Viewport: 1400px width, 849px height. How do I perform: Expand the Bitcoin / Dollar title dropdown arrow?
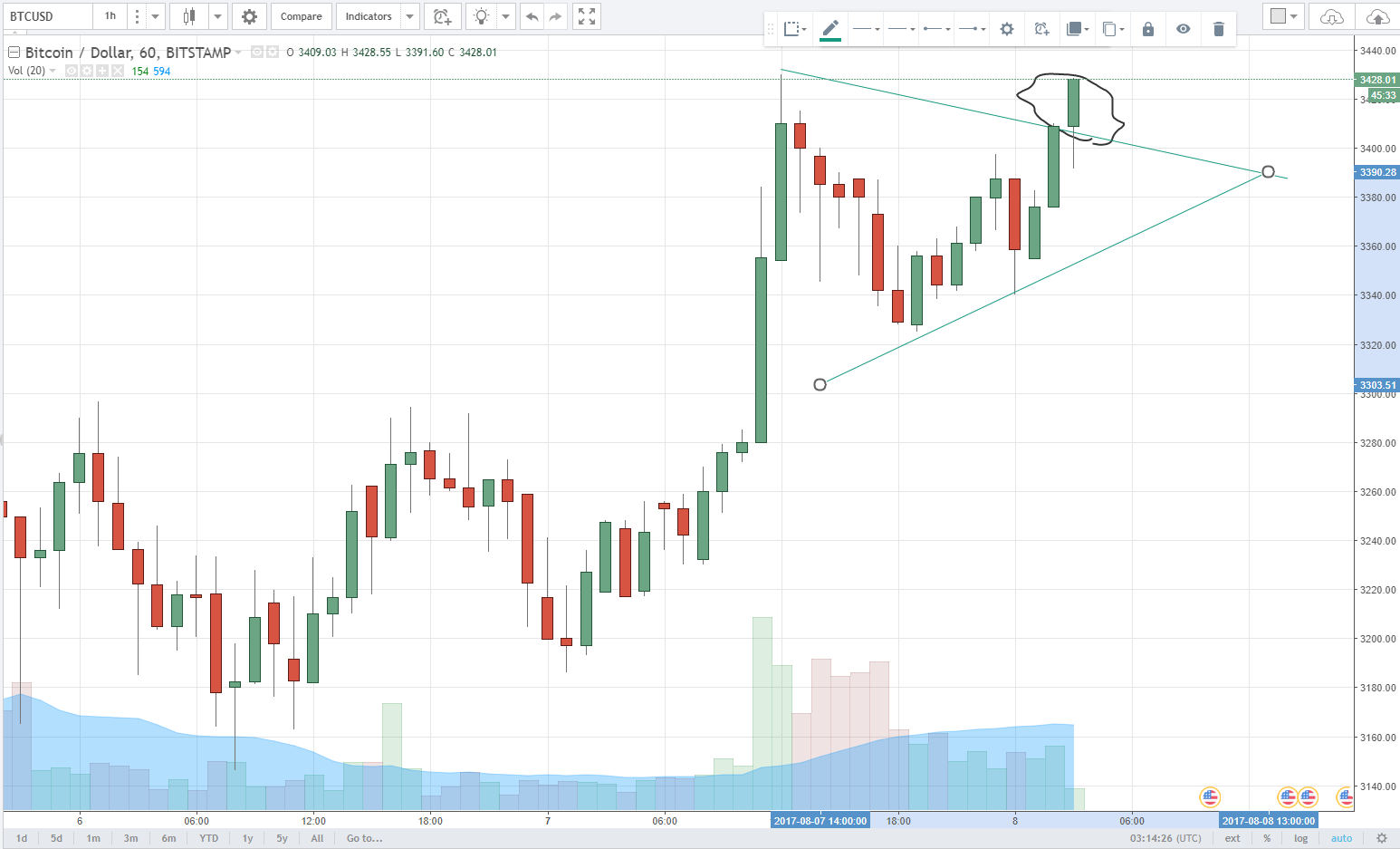[238, 53]
